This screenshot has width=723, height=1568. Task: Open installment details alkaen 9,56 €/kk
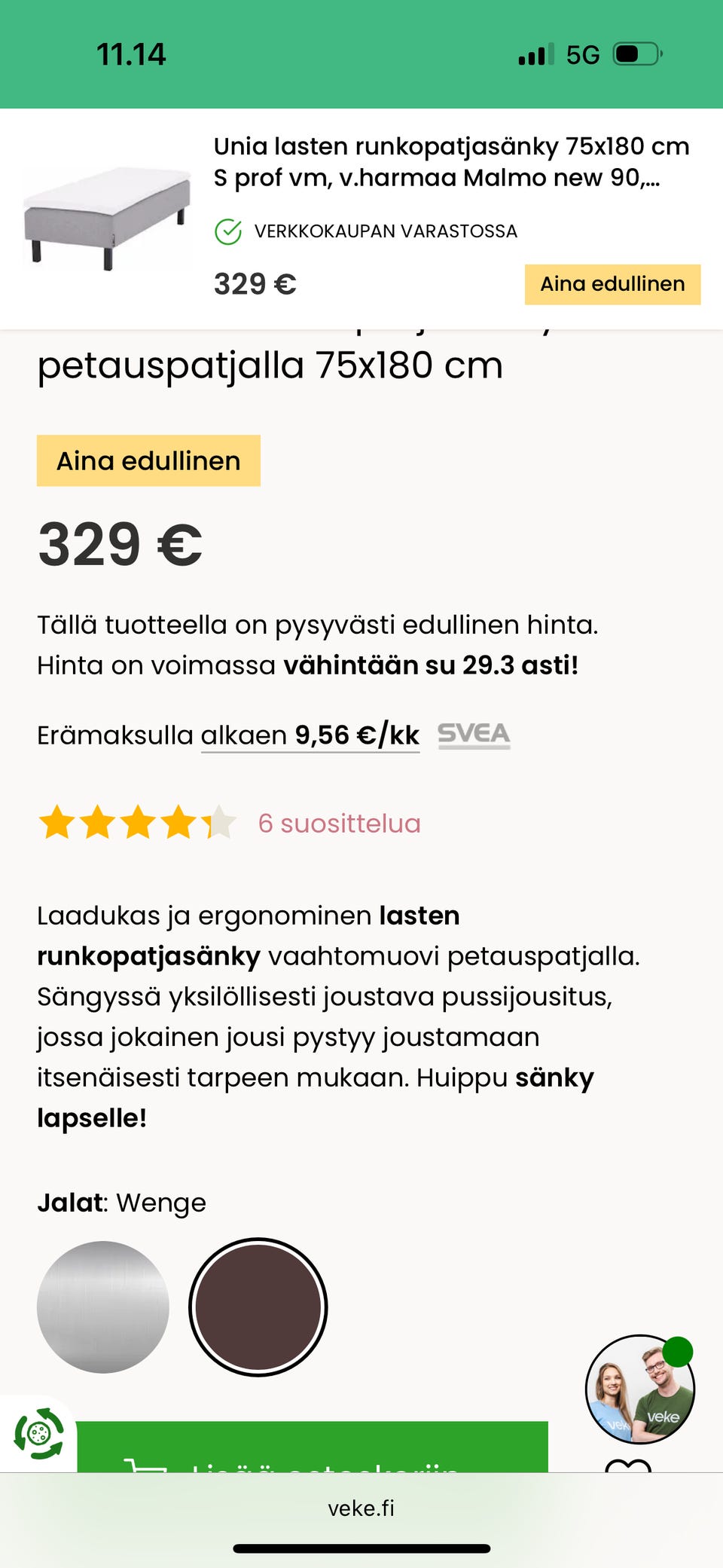point(310,735)
